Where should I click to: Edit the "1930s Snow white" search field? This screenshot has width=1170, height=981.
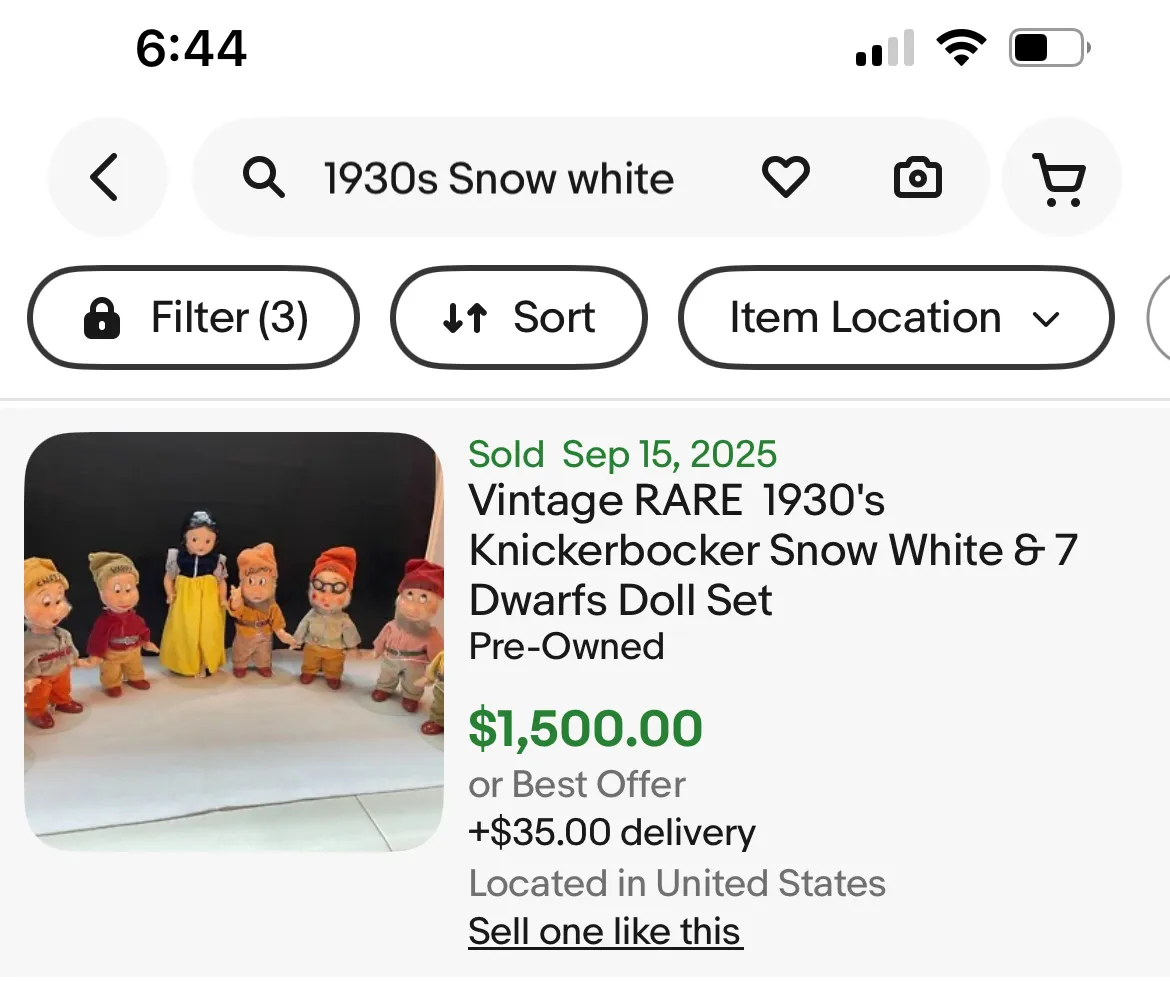pos(498,179)
